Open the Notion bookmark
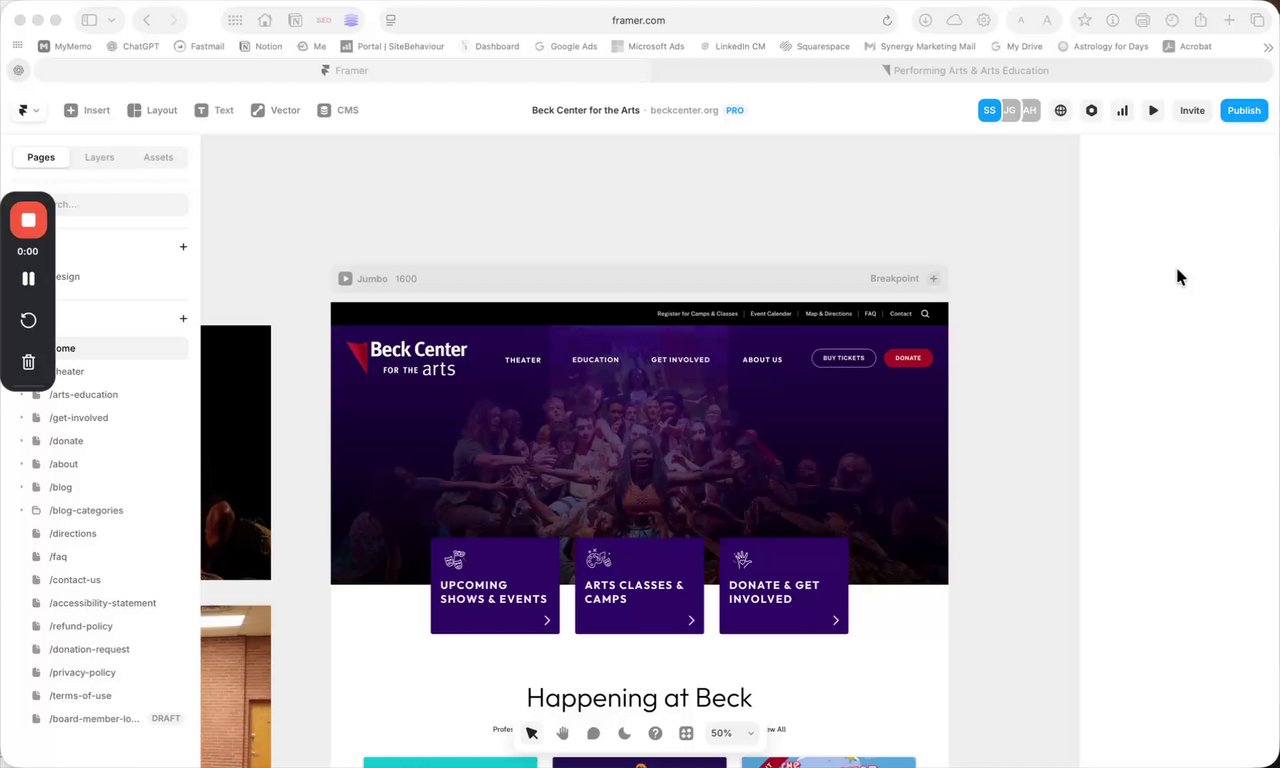The height and width of the screenshot is (768, 1280). coord(261,46)
